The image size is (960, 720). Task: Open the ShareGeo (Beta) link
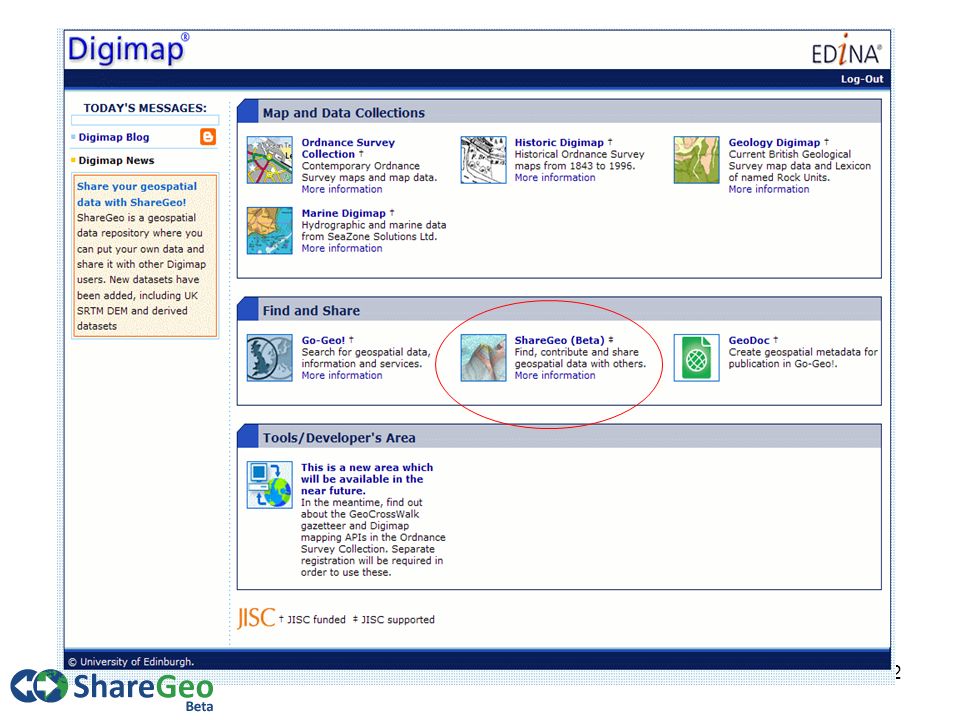[560, 340]
